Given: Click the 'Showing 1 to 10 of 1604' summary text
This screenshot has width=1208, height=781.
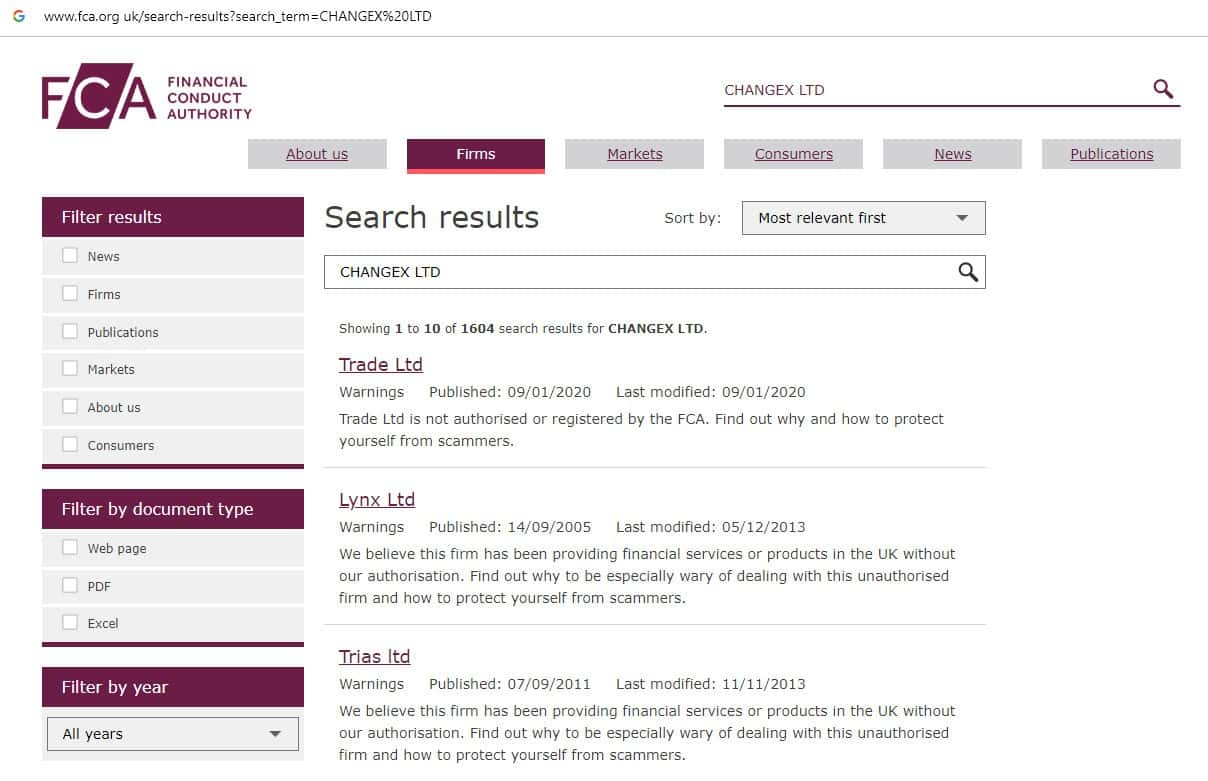Looking at the screenshot, I should (x=523, y=328).
